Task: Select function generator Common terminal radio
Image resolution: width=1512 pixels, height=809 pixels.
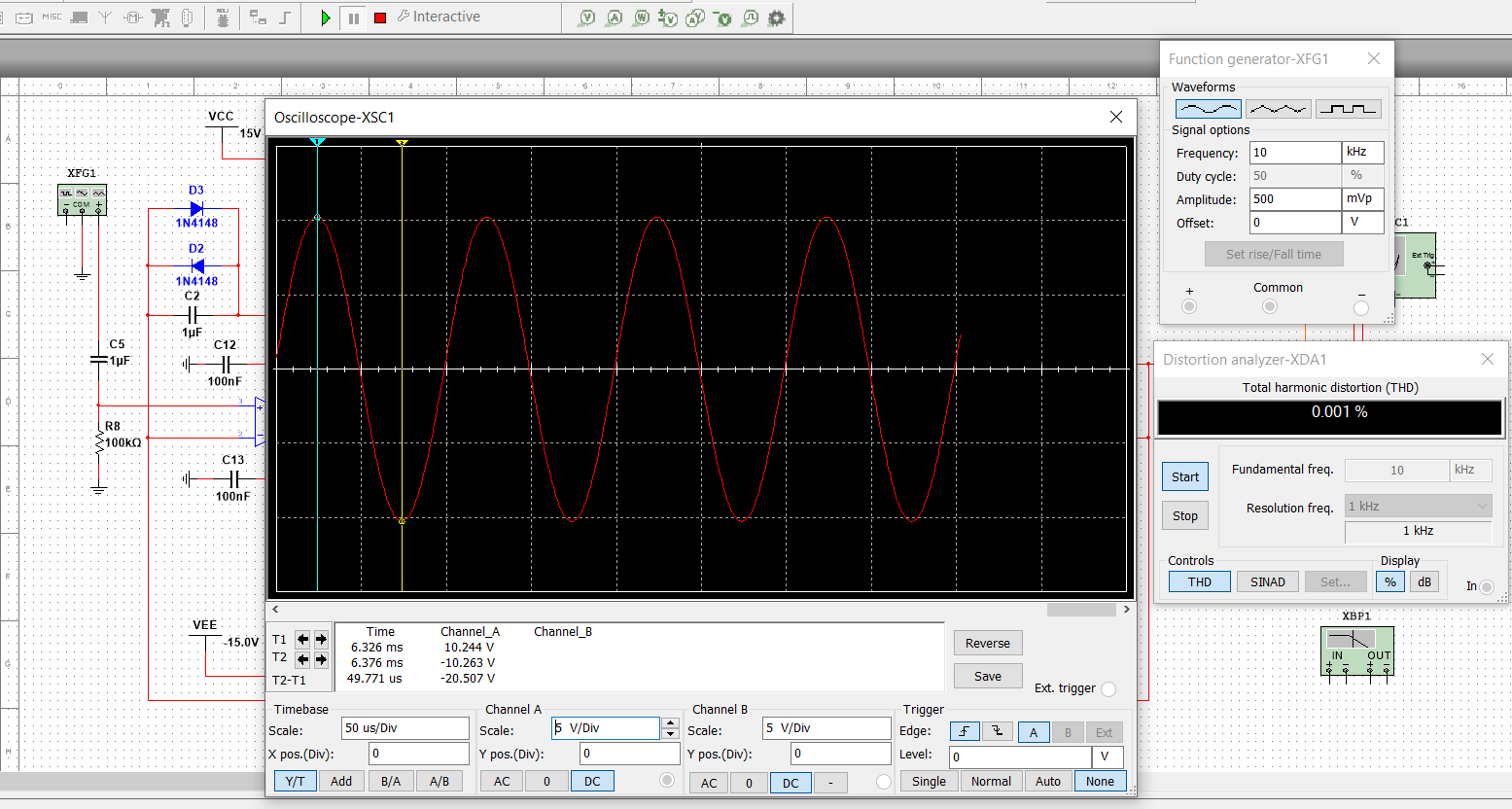Action: click(x=1269, y=306)
